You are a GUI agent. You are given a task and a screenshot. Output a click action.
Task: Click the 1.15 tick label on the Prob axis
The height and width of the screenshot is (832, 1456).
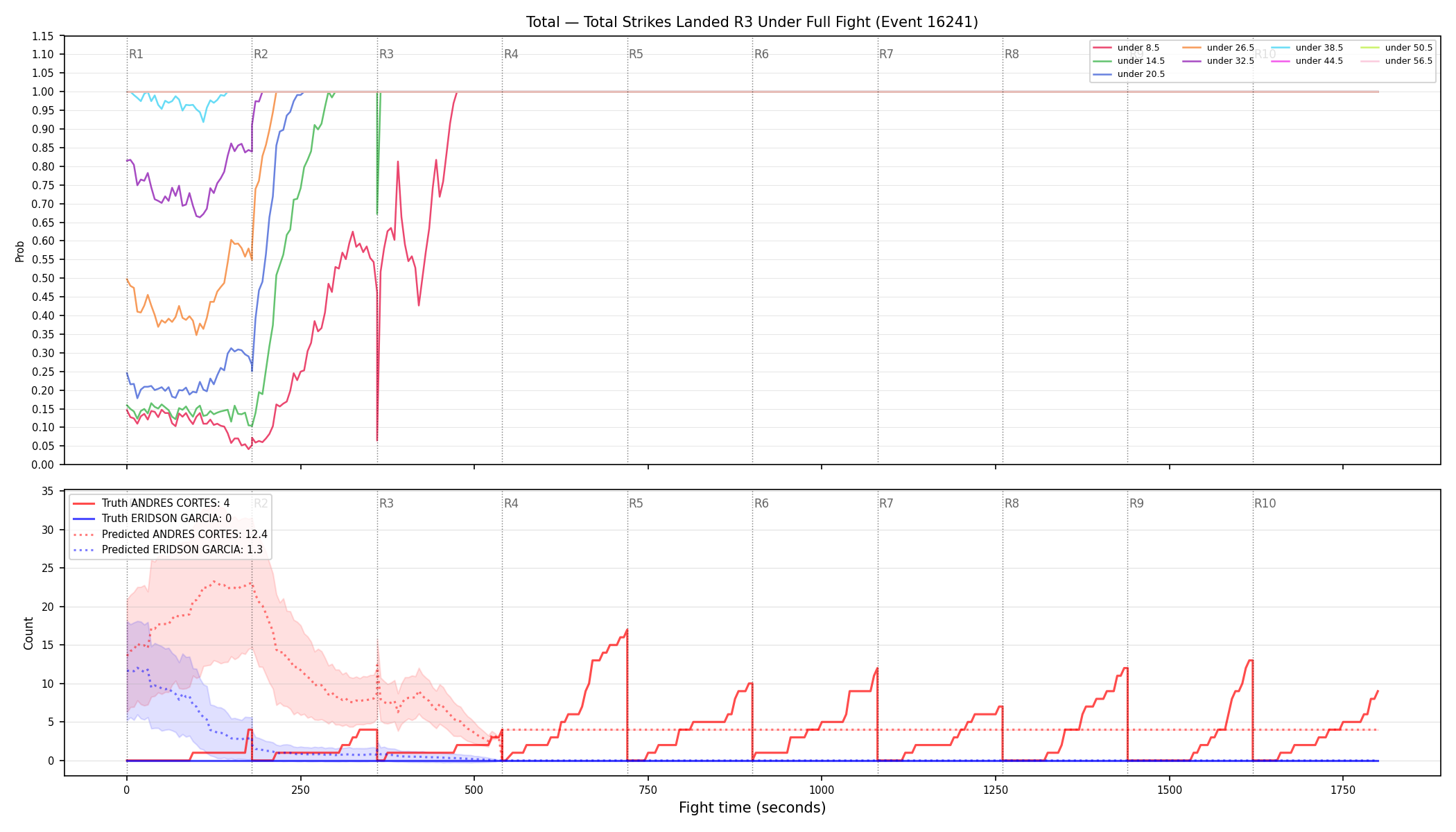click(x=42, y=36)
